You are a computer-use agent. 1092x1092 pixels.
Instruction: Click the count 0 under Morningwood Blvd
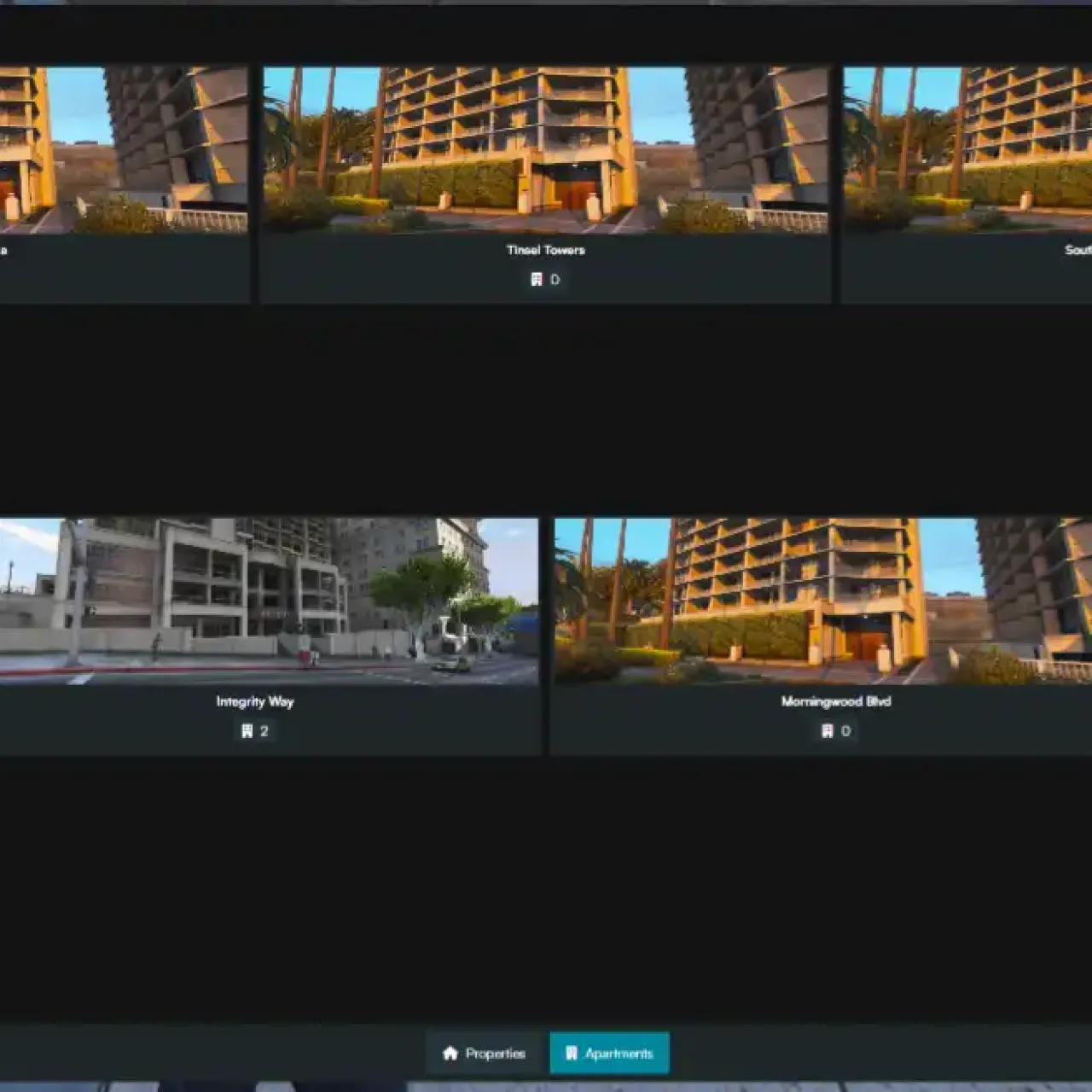[845, 731]
